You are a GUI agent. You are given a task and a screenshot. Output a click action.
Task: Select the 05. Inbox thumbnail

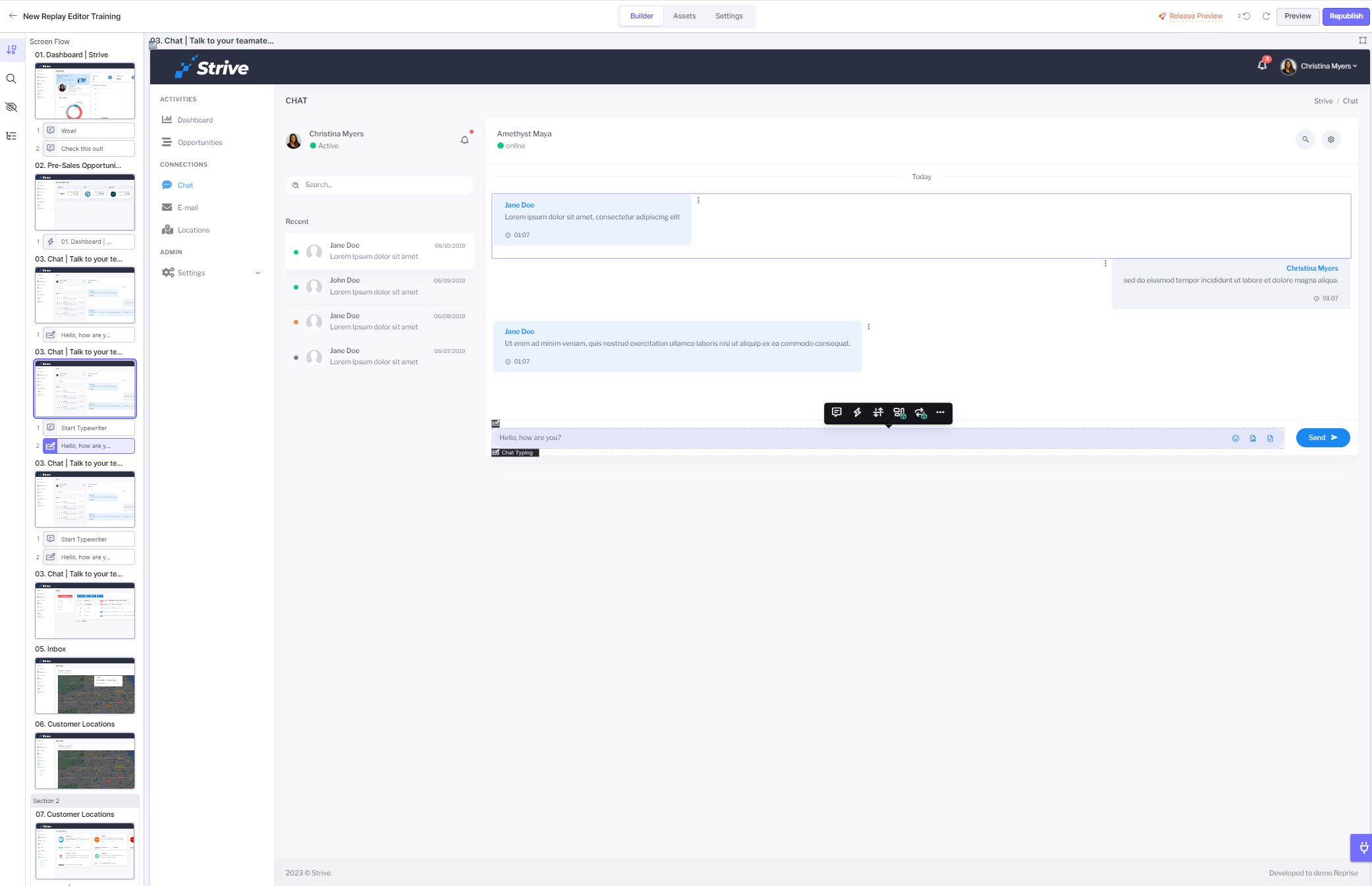85,686
